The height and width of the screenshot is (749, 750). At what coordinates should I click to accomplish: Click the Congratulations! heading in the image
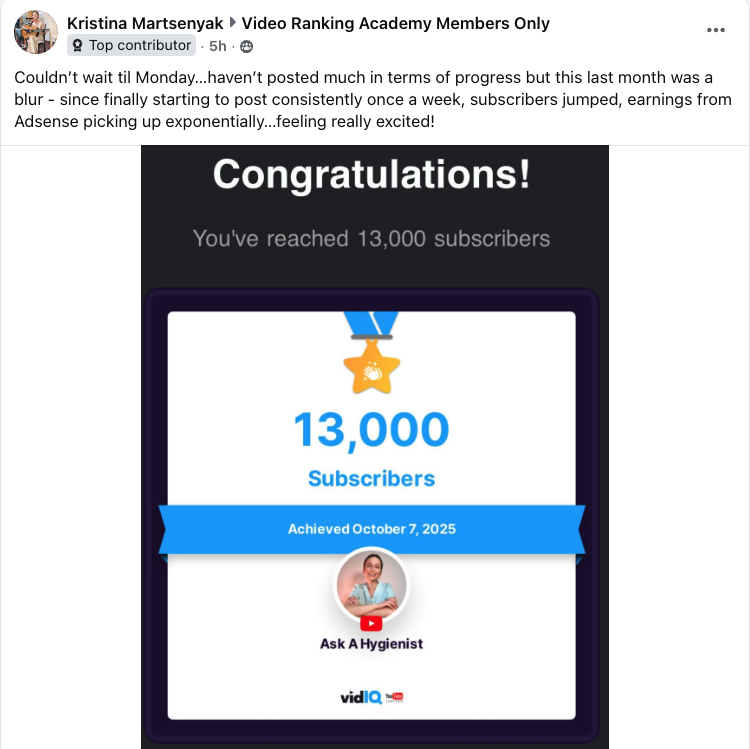[371, 175]
